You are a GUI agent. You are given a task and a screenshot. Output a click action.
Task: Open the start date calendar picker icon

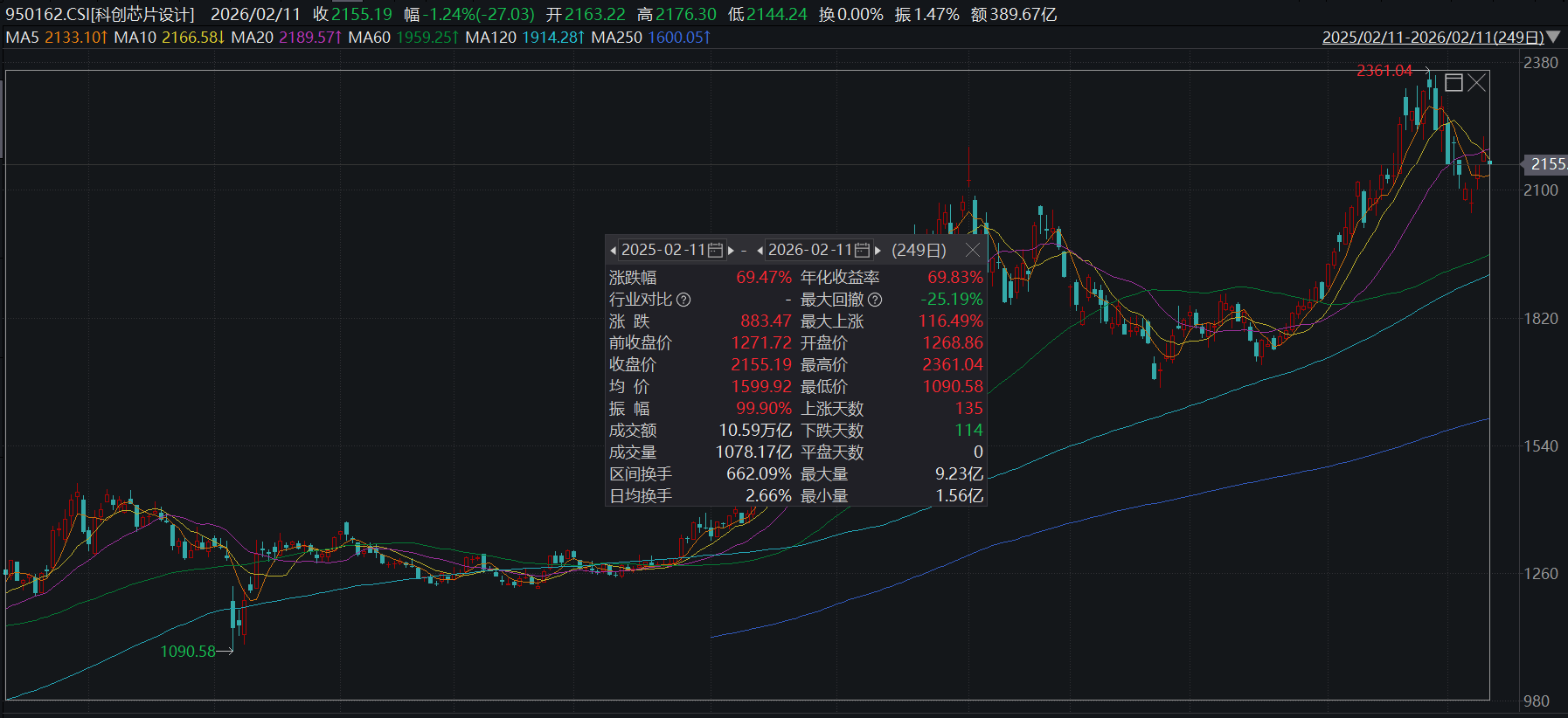coord(715,251)
